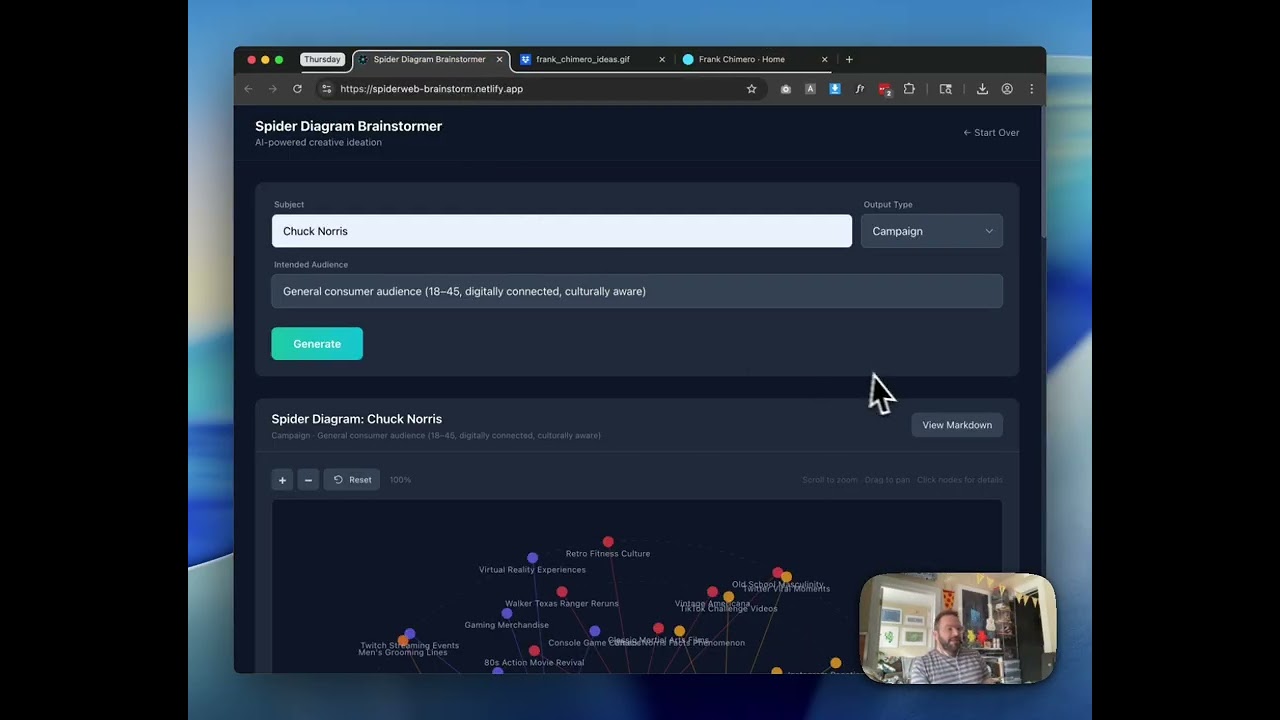Click the Retro Fitness Culture node

(608, 542)
